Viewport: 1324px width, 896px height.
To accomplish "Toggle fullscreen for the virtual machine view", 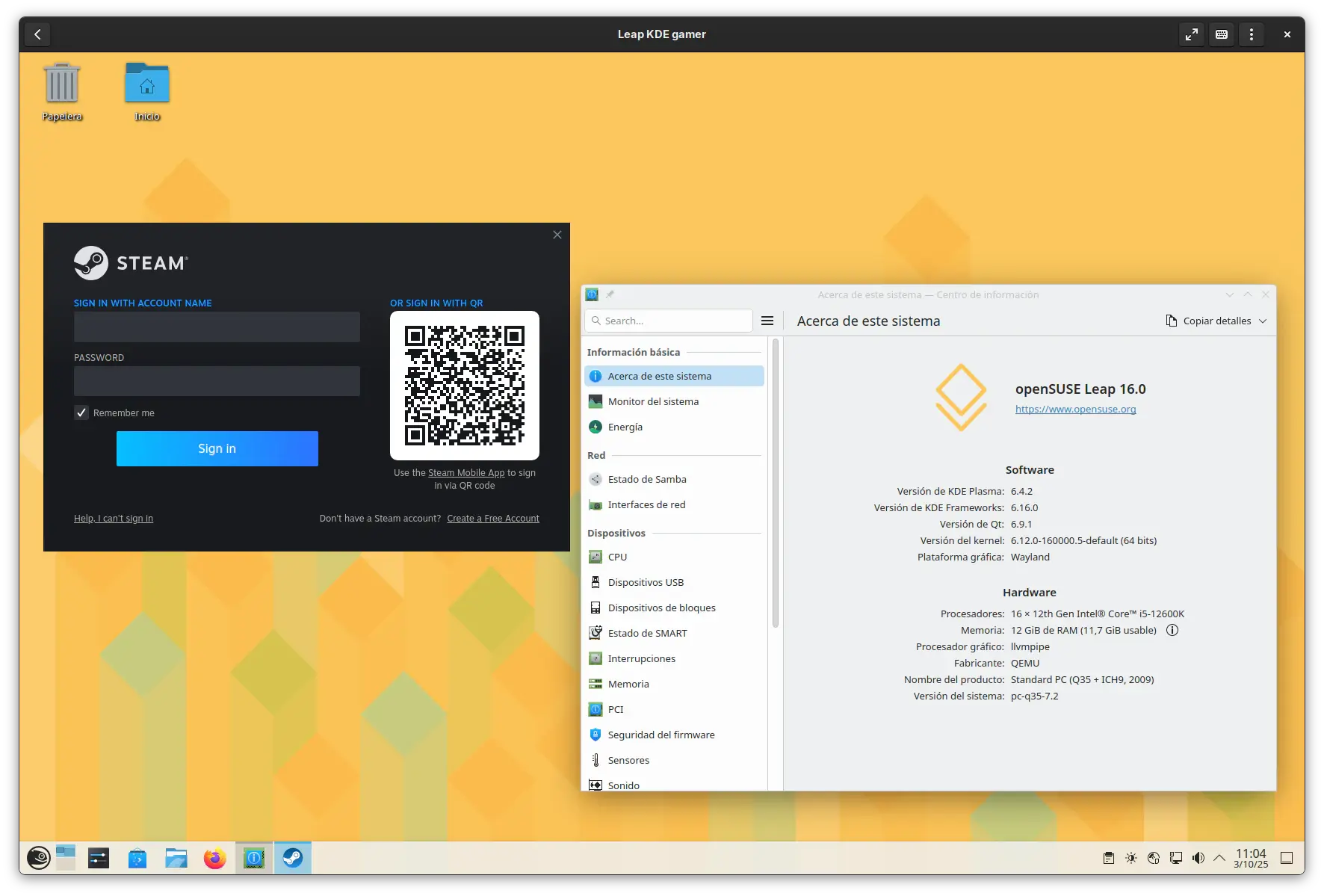I will pyautogui.click(x=1192, y=34).
